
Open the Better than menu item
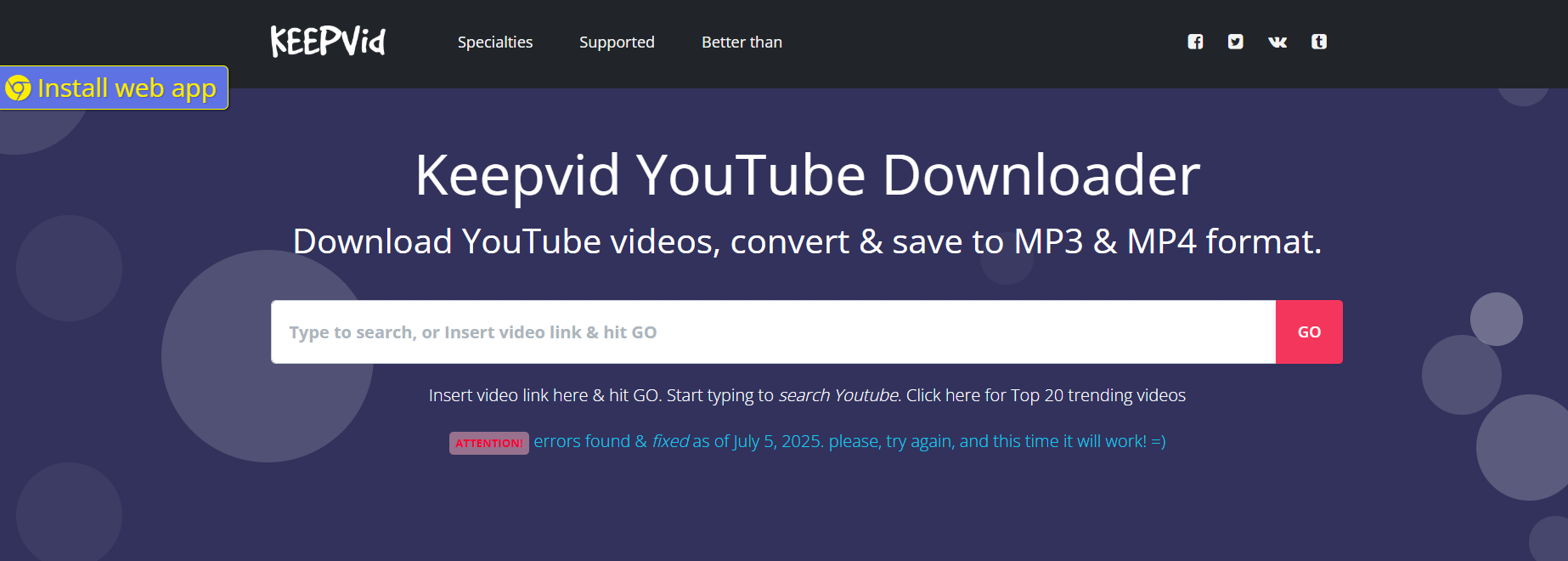[x=742, y=42]
